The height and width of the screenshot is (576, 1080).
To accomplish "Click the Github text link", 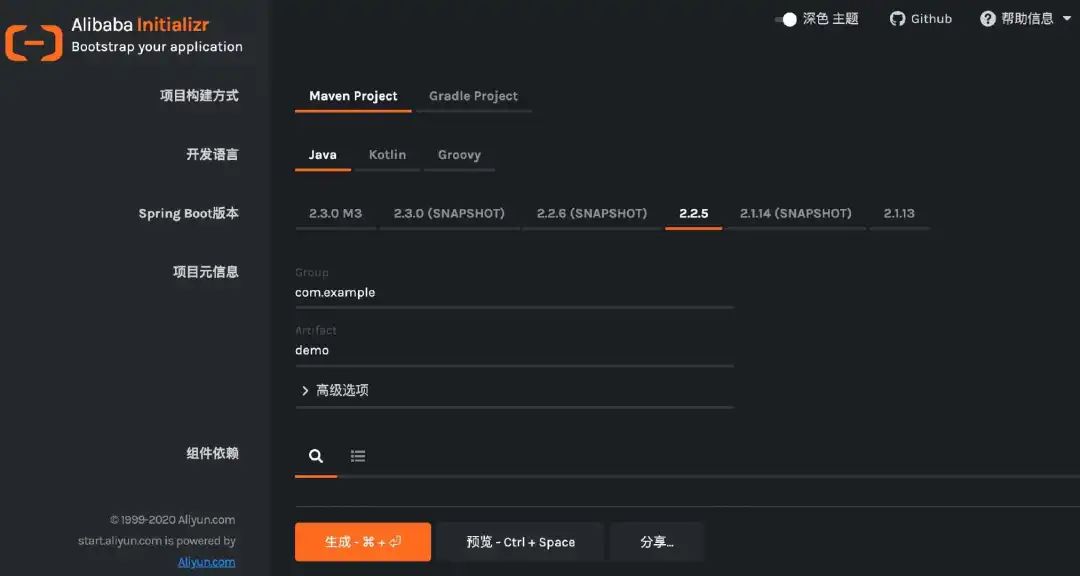I will [931, 19].
